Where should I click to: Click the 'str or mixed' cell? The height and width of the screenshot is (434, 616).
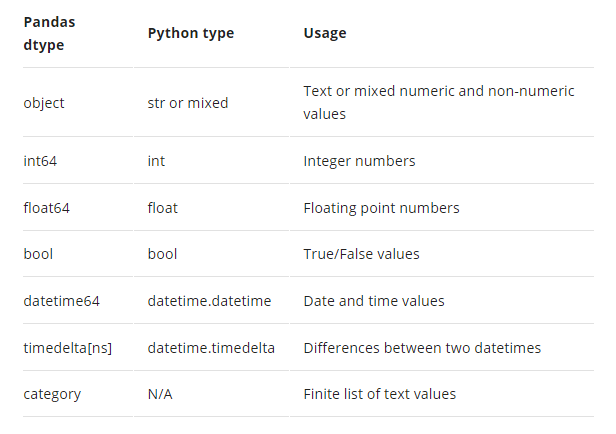(x=188, y=103)
